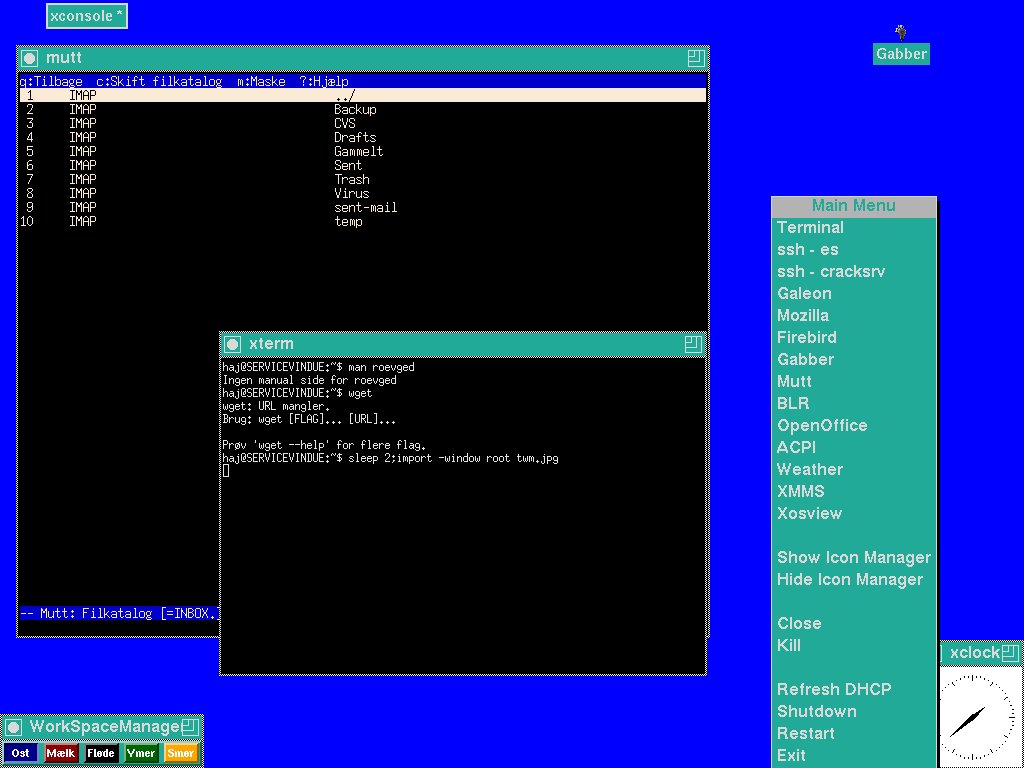Viewport: 1024px width, 768px height.
Task: Click the WorkSpaceManager iconify dot
Action: (14, 727)
